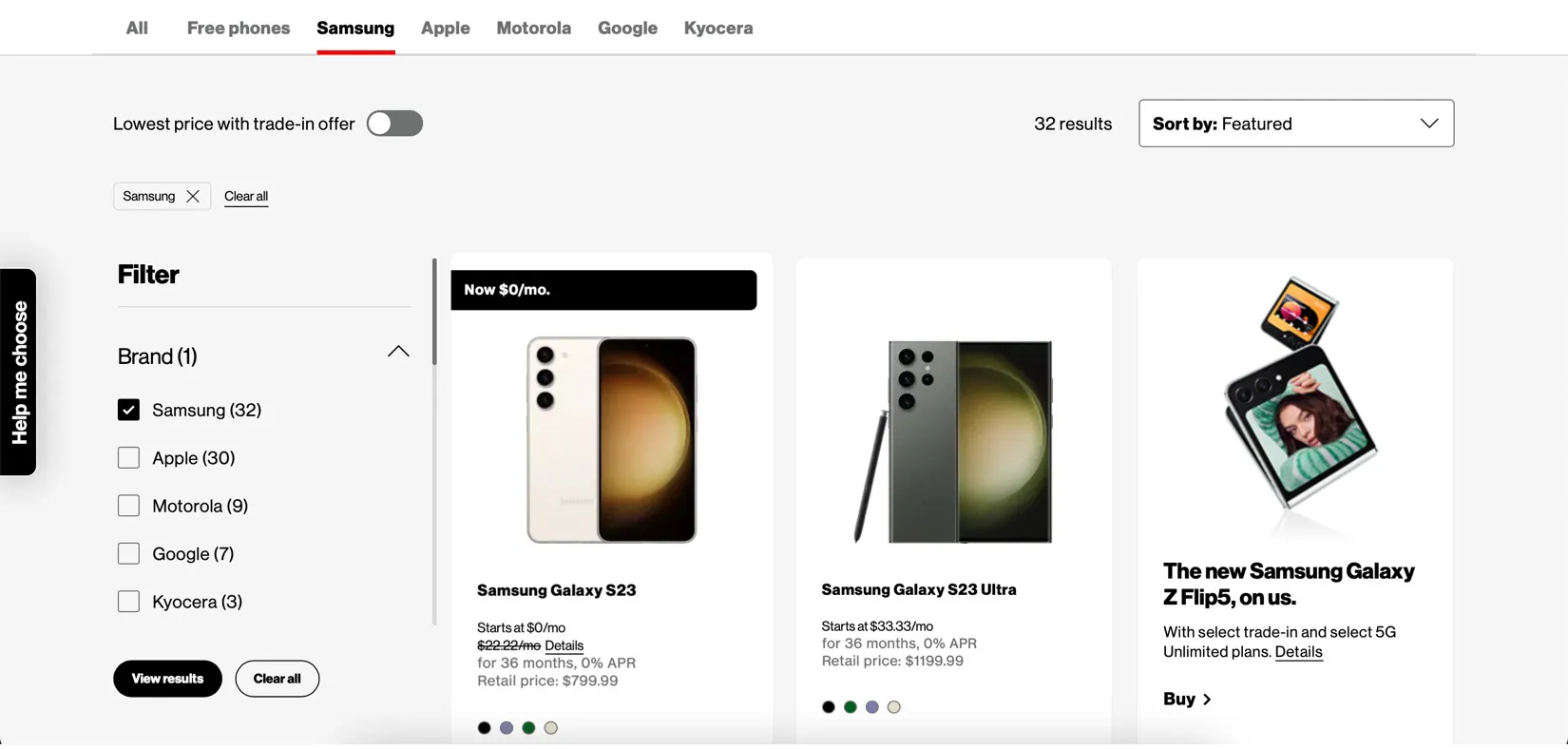Collapse the Brand filter section
The image size is (1568, 749).
click(398, 352)
